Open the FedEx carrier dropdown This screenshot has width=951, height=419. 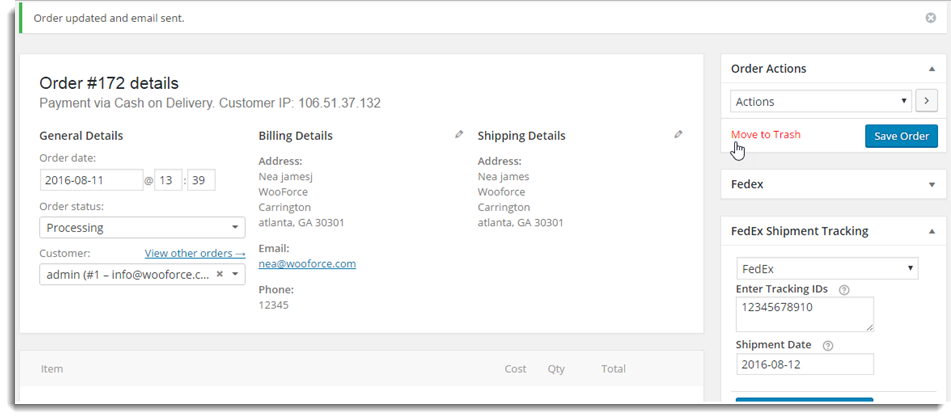pos(826,269)
